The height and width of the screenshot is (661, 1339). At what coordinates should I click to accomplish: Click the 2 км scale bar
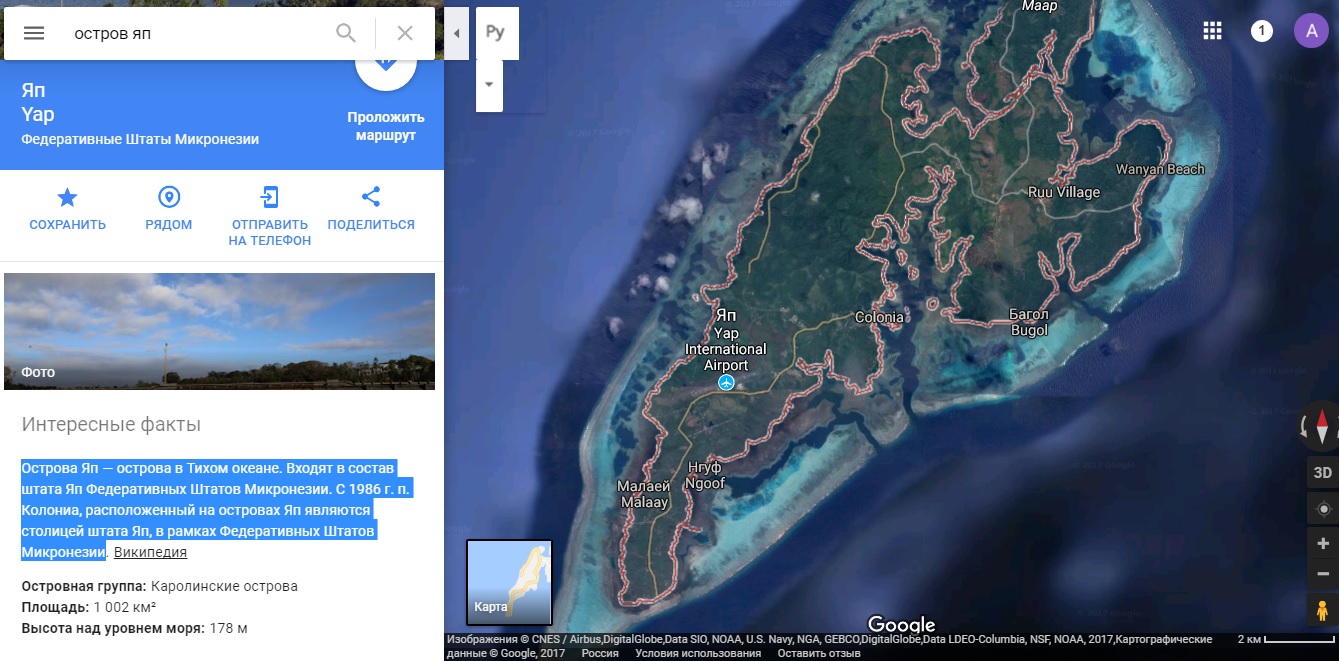(x=1284, y=640)
